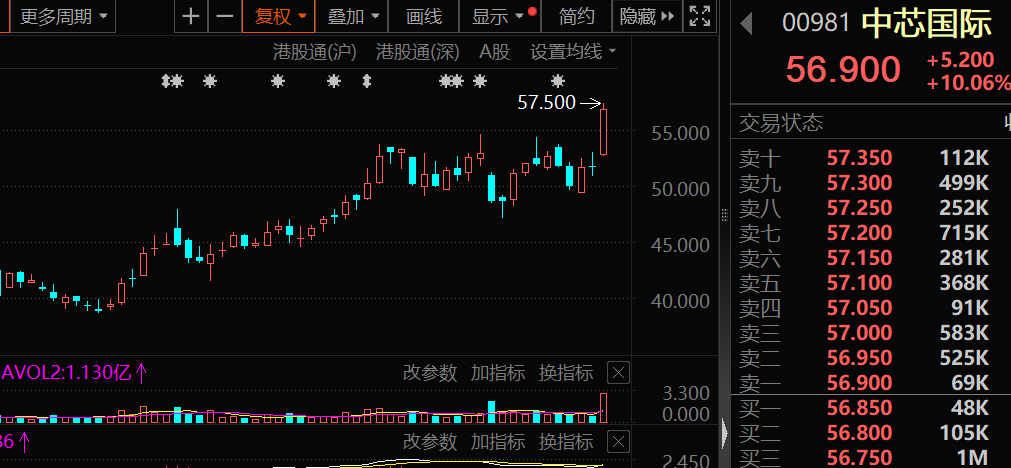
Task: Click 换指标 in the volume panel
Action: tap(566, 373)
